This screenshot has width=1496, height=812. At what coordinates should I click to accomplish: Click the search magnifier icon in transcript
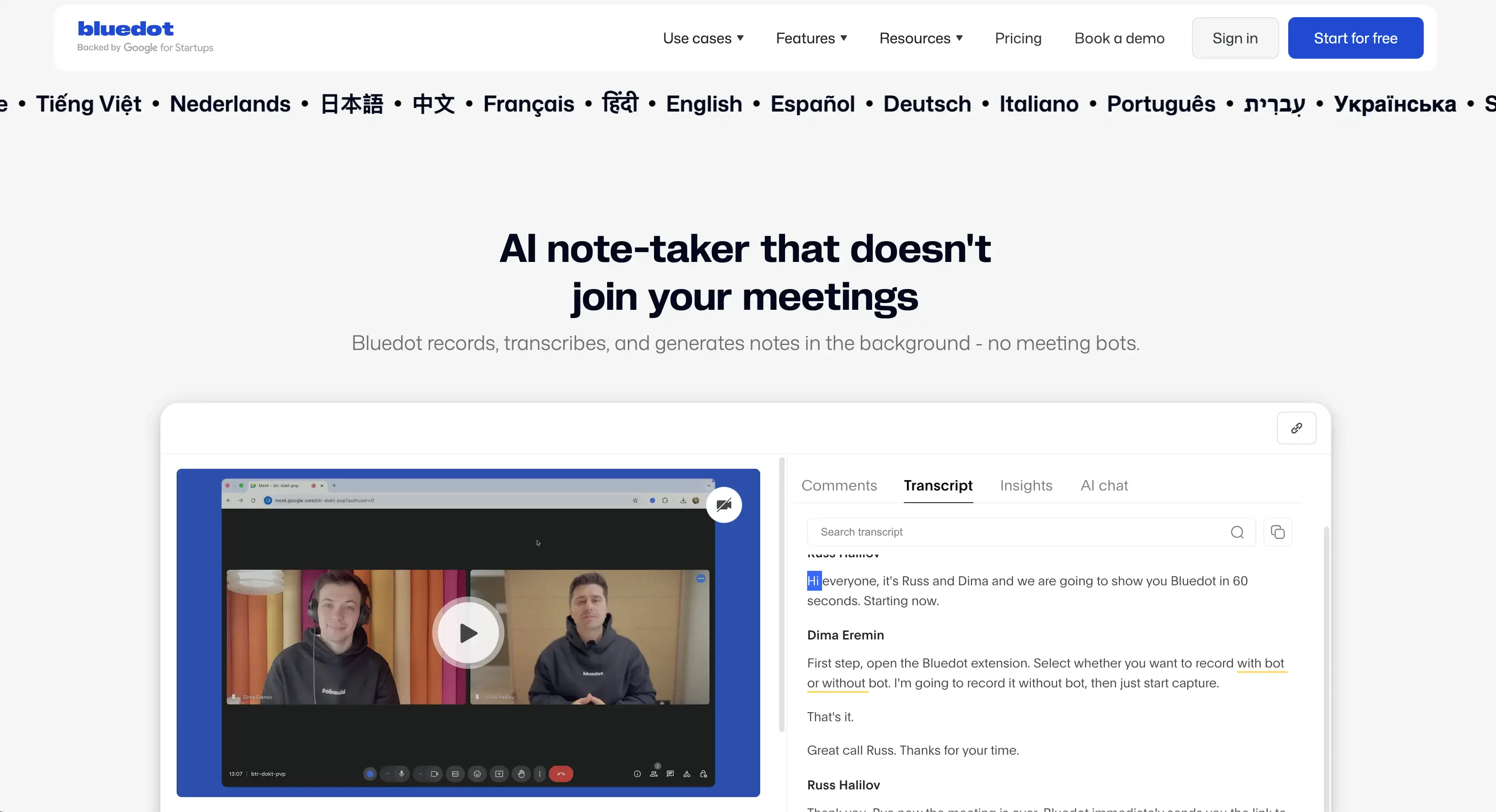click(x=1237, y=532)
